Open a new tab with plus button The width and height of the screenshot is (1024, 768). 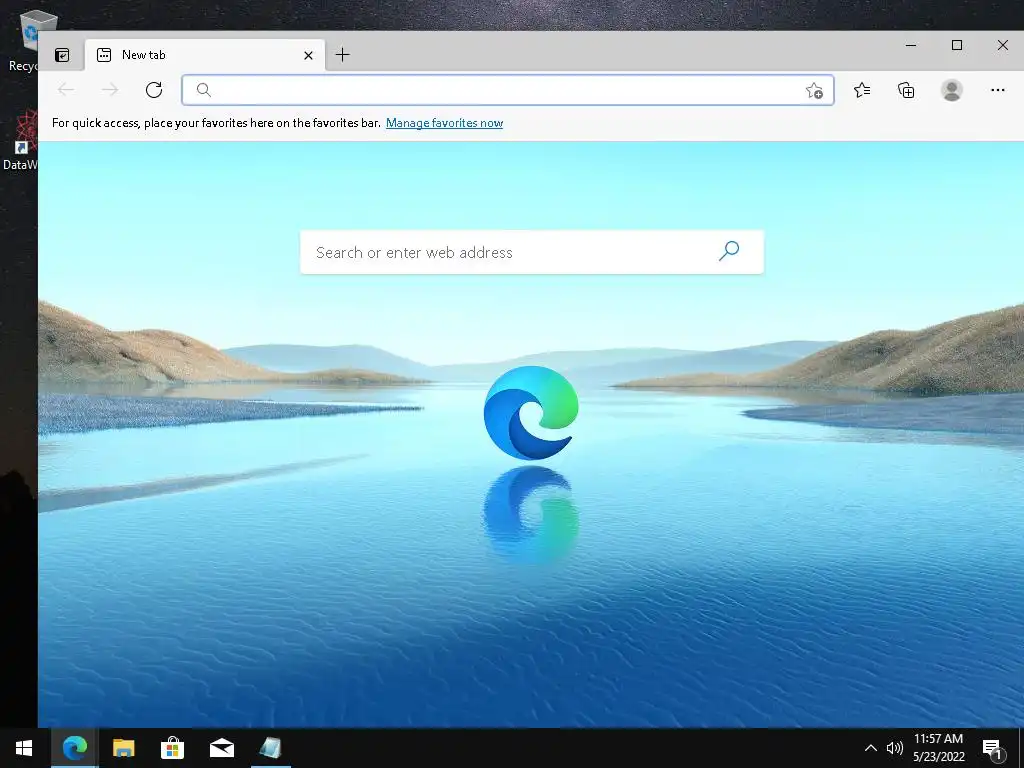tap(342, 55)
